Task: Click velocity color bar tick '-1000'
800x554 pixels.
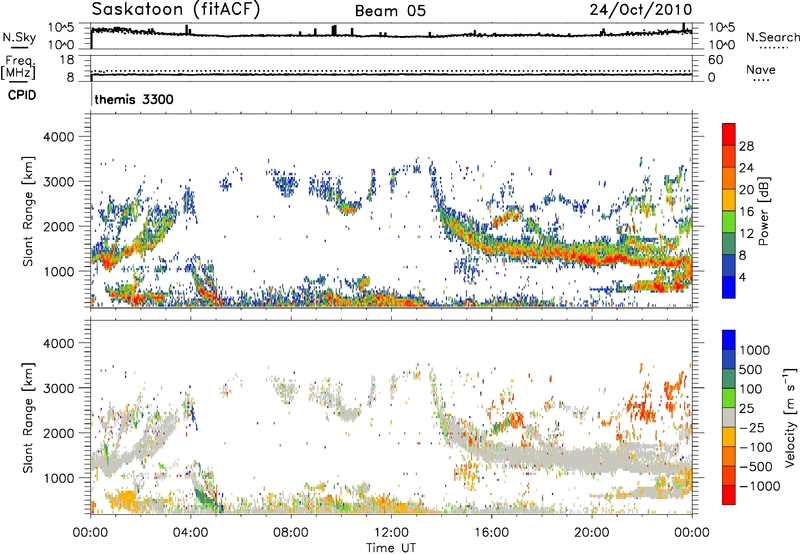Action: (x=759, y=486)
